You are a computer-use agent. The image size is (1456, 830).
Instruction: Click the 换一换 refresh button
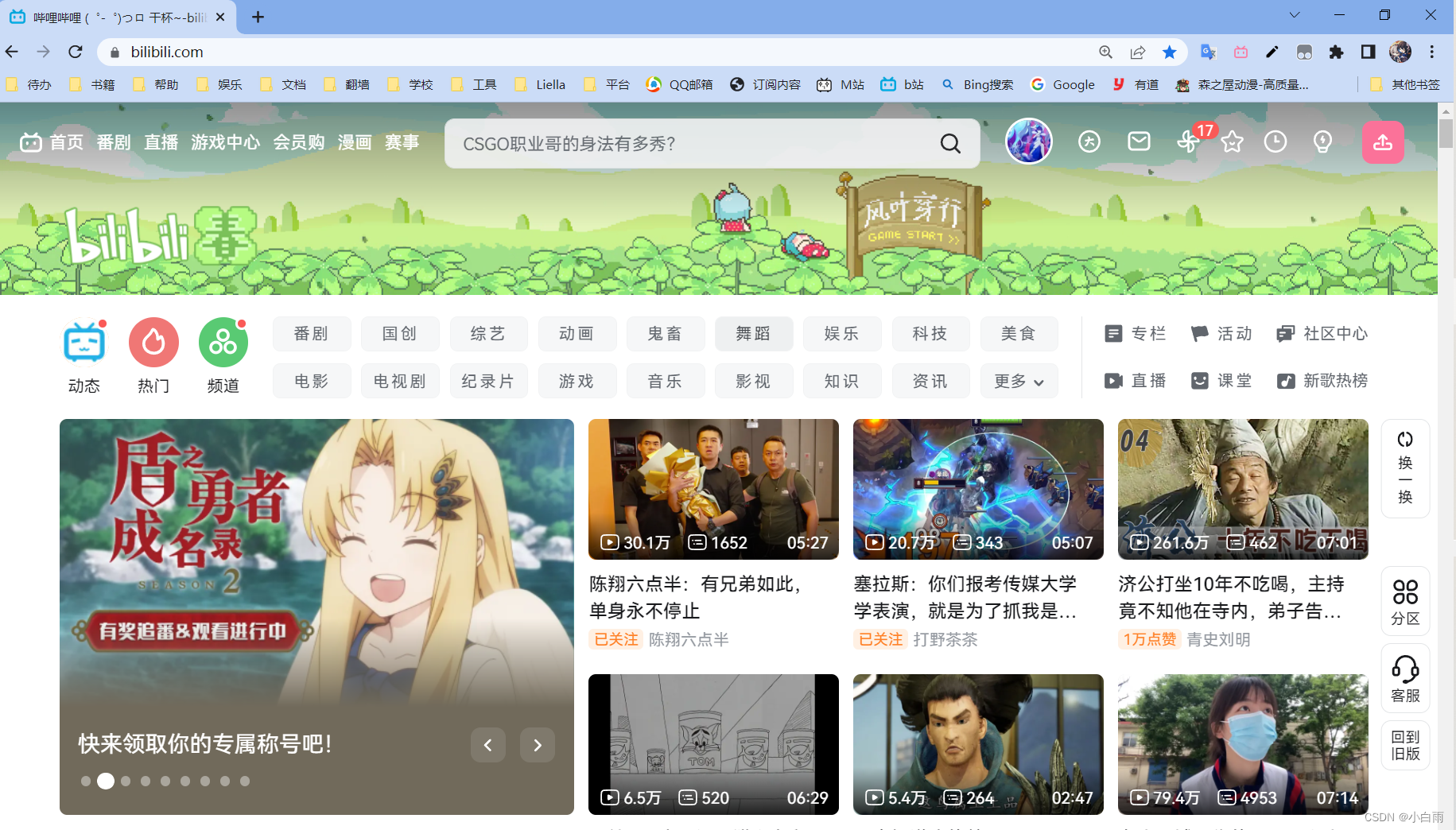1405,468
